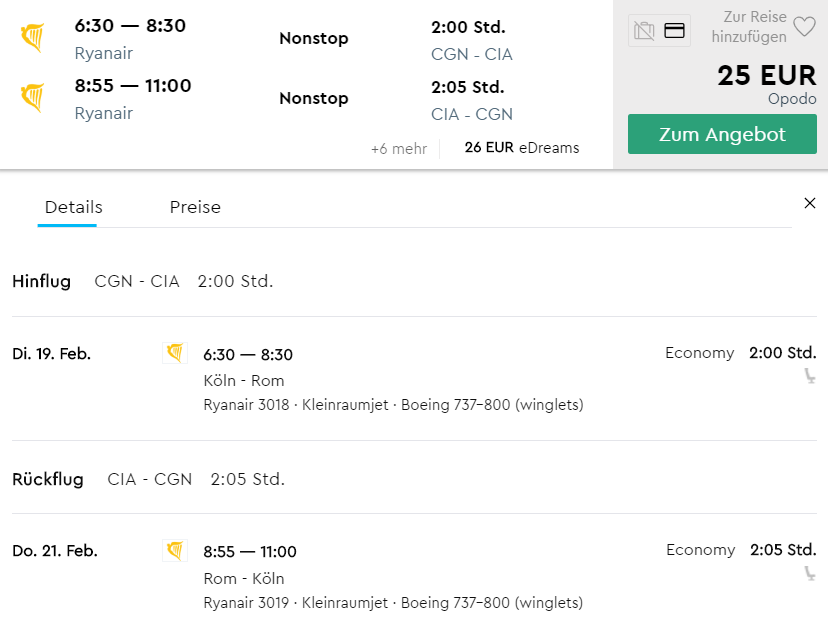Expand "+6 mehr" to show more offers

click(x=399, y=146)
